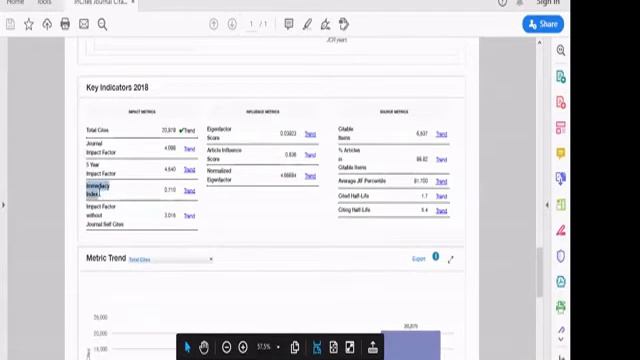The height and width of the screenshot is (360, 640).
Task: Open search tool in right sidebar
Action: point(561,50)
